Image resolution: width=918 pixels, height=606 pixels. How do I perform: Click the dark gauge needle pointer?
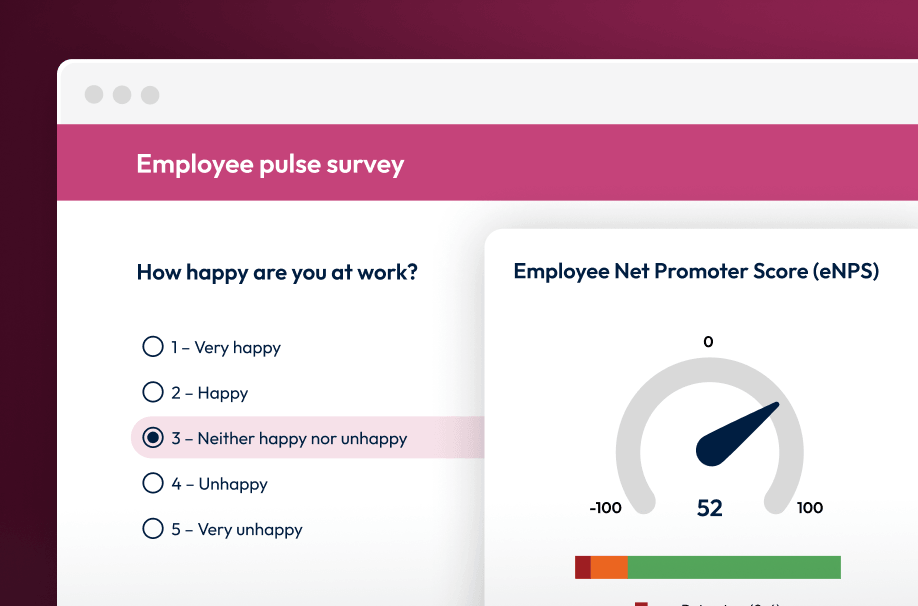point(735,436)
